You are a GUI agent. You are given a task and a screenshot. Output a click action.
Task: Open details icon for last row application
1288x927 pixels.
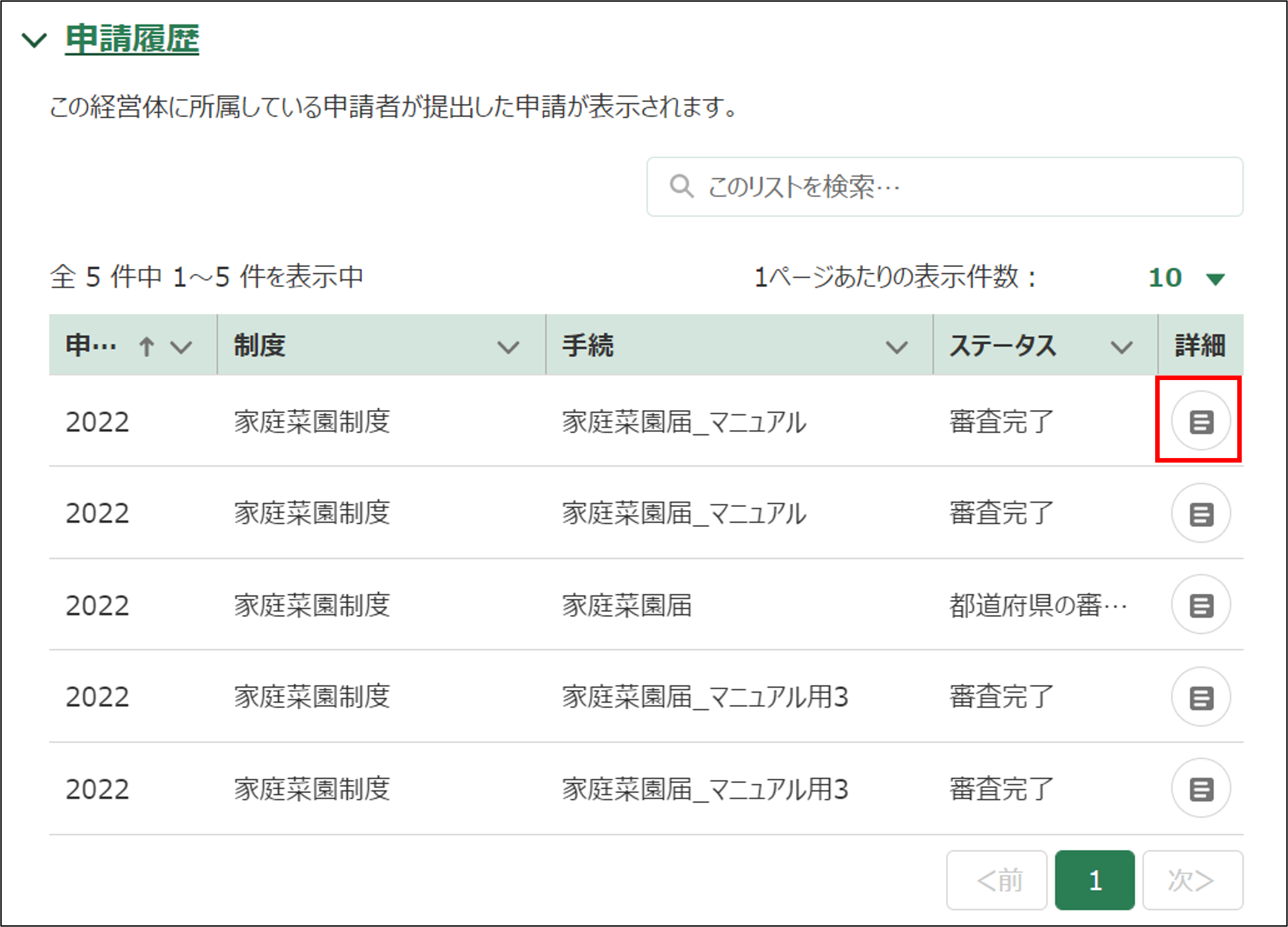(x=1201, y=788)
